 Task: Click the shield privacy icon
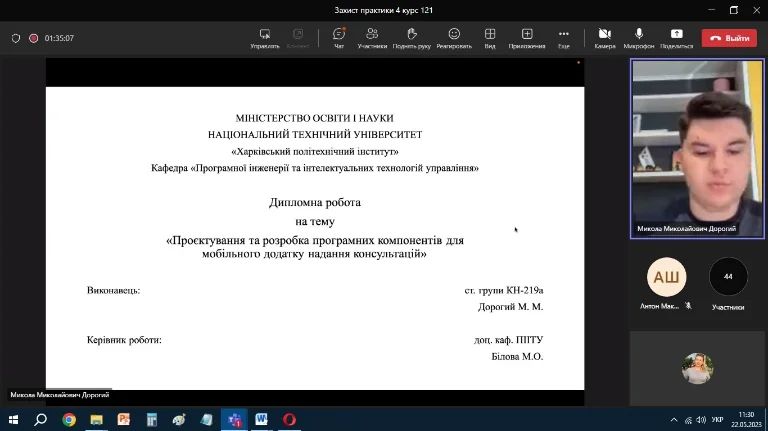[16, 38]
